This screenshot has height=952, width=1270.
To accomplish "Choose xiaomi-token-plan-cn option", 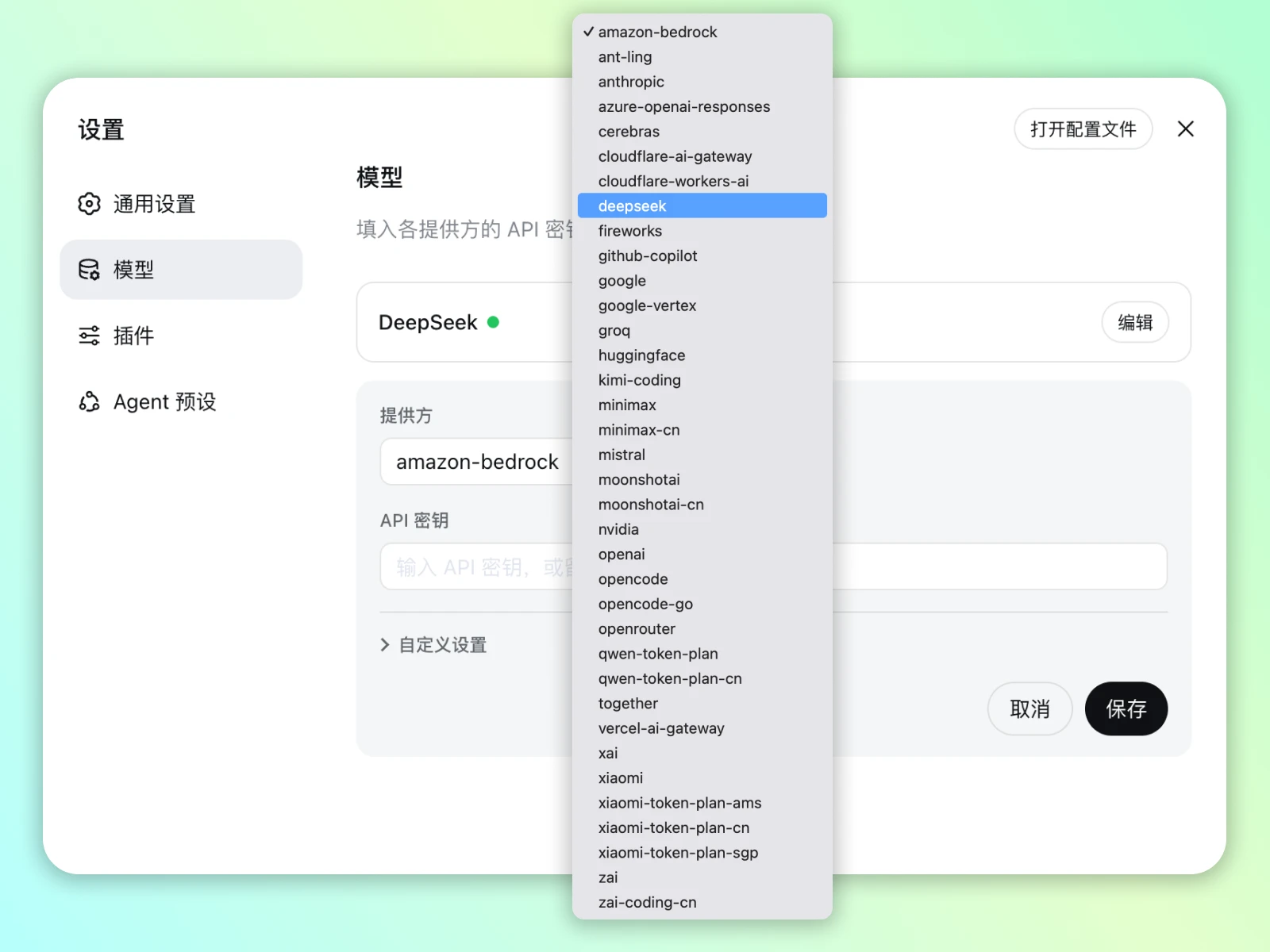I will click(702, 827).
